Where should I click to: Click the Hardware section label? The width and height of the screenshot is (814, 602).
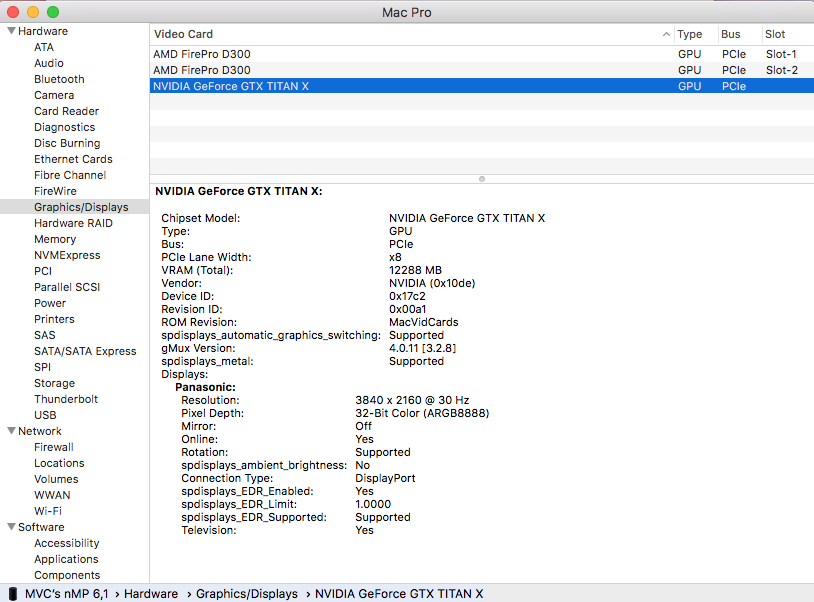click(x=43, y=31)
